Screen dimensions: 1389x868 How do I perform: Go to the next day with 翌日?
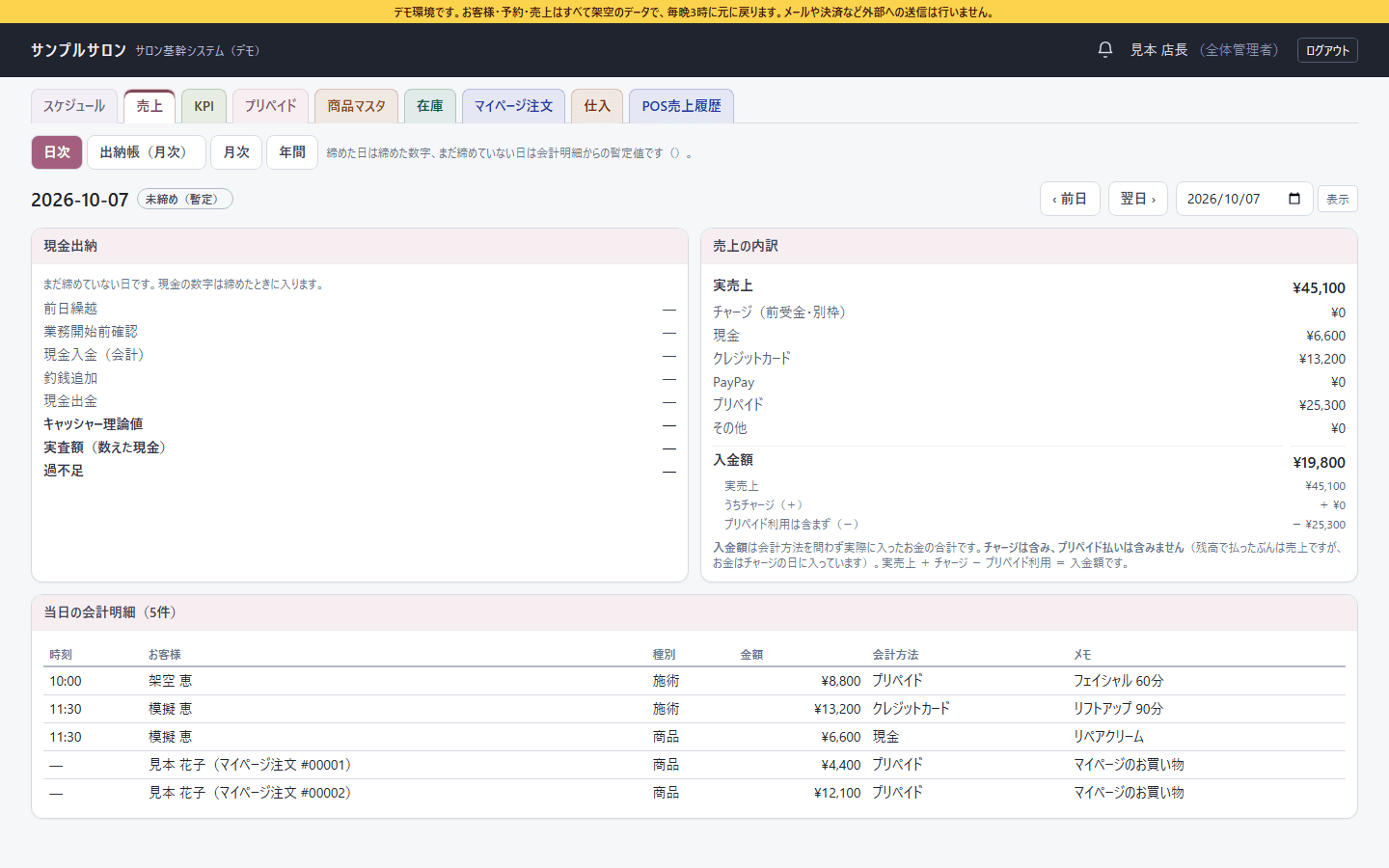1138,199
